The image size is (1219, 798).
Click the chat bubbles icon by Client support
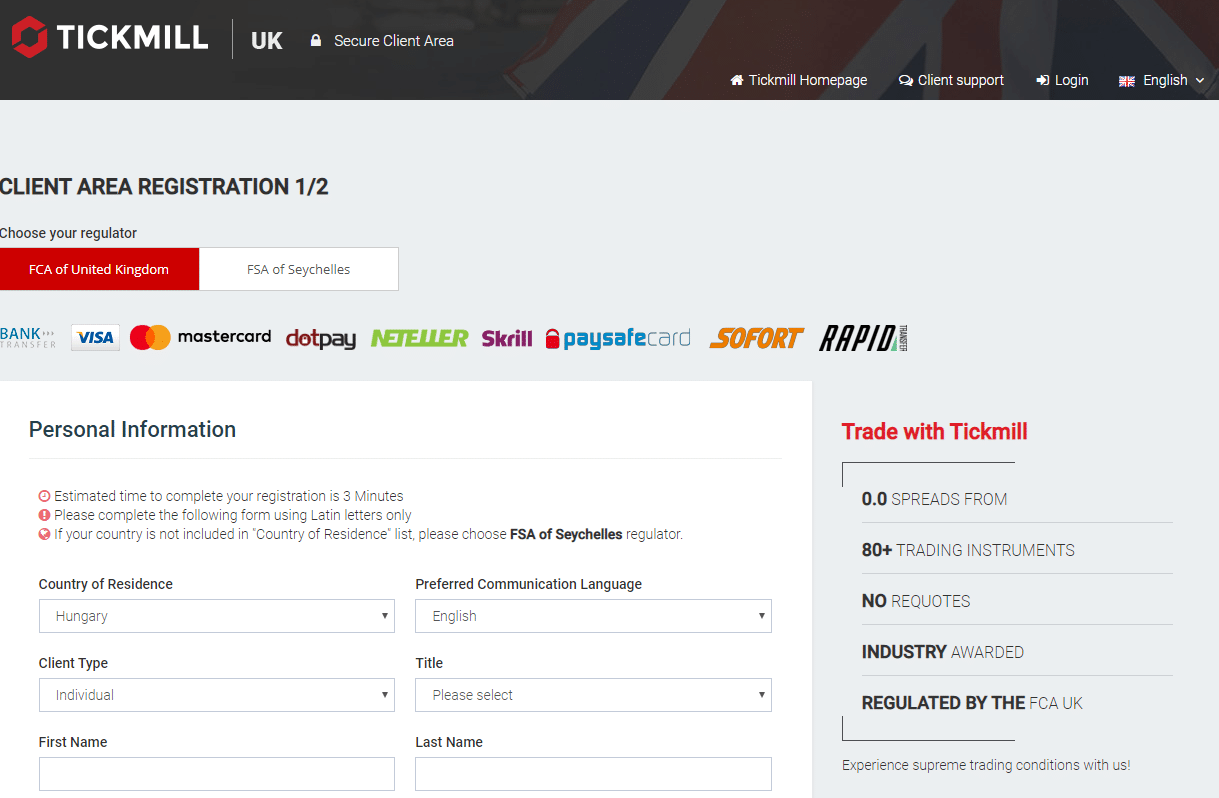tap(906, 80)
